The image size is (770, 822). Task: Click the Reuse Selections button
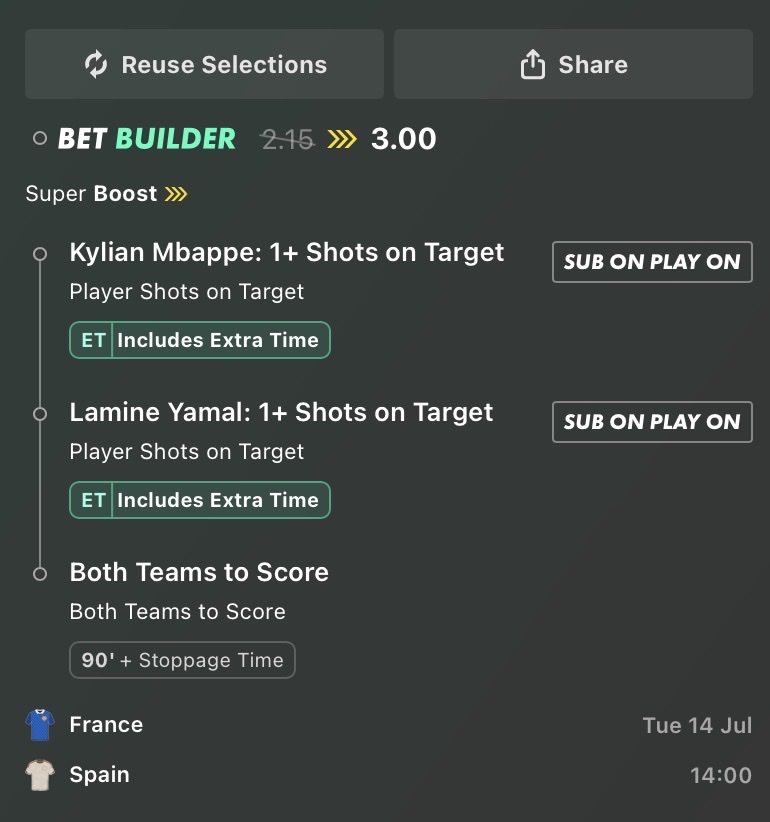pyautogui.click(x=204, y=64)
